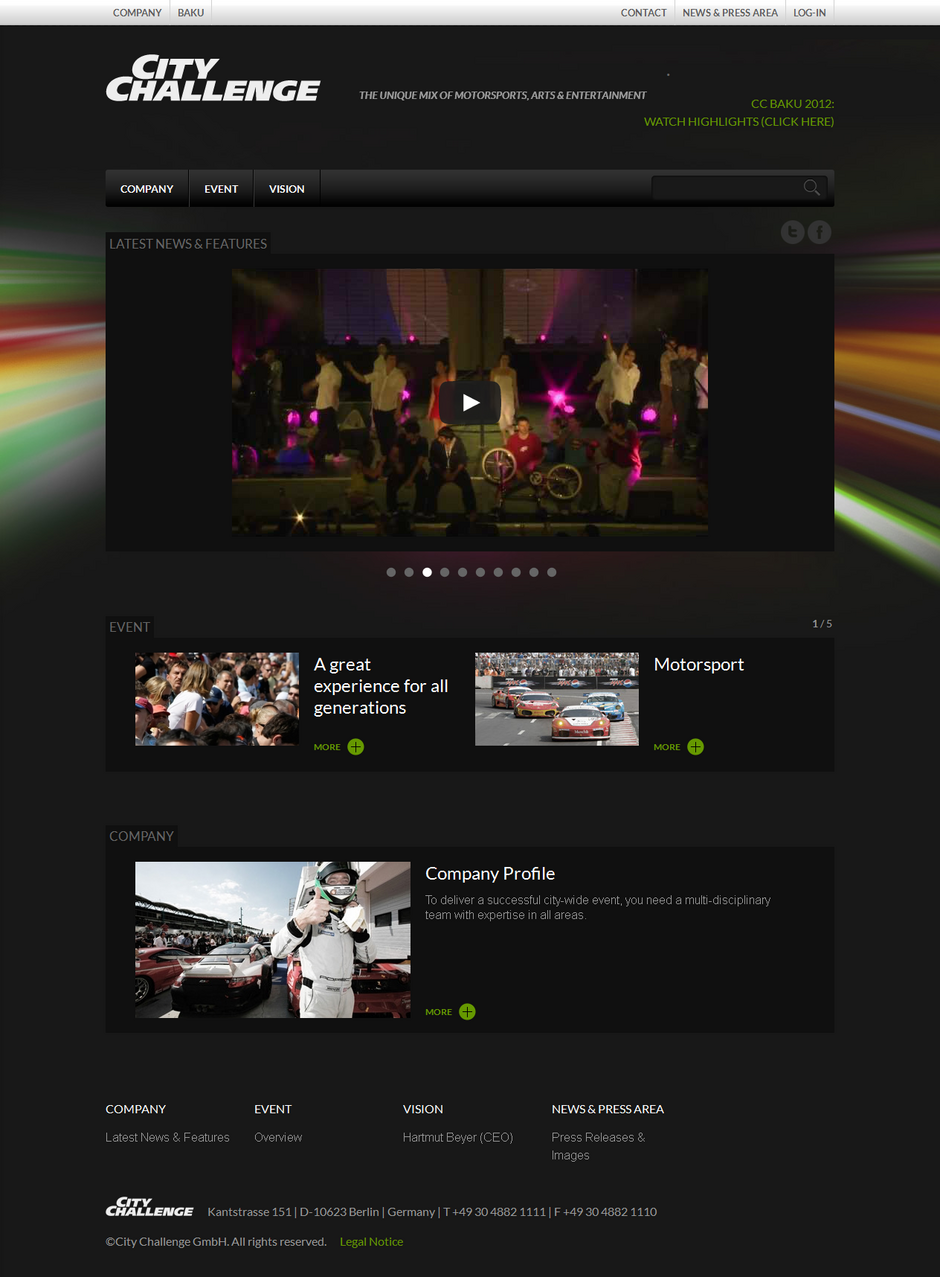This screenshot has height=1277, width=940.
Task: Select the eighth slideshow dot
Action: point(516,572)
